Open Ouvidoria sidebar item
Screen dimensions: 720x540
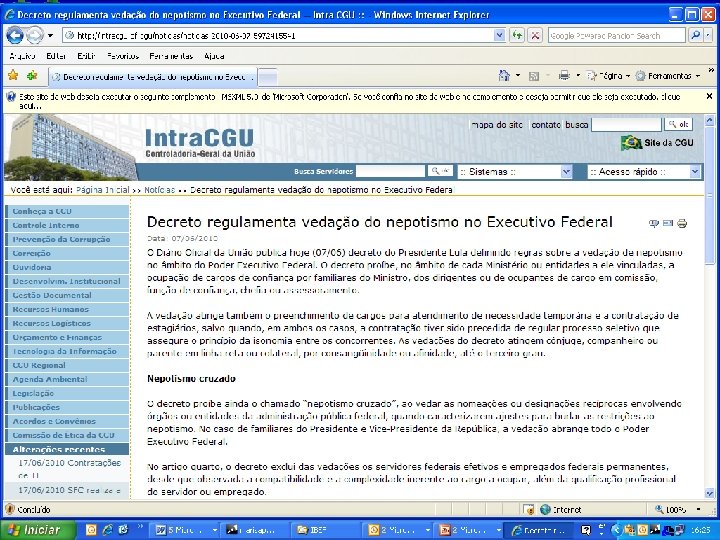click(67, 267)
